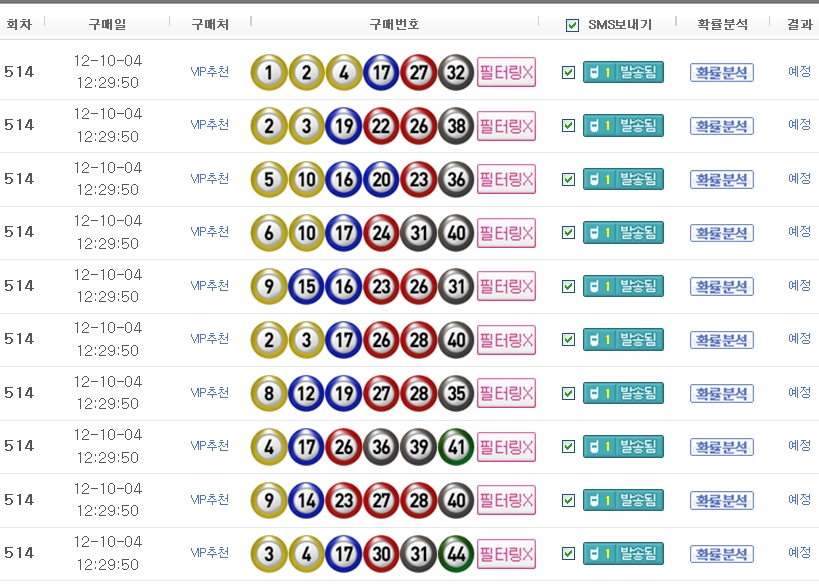Click the yellow ball number 5
819x585 pixels.
click(x=269, y=179)
